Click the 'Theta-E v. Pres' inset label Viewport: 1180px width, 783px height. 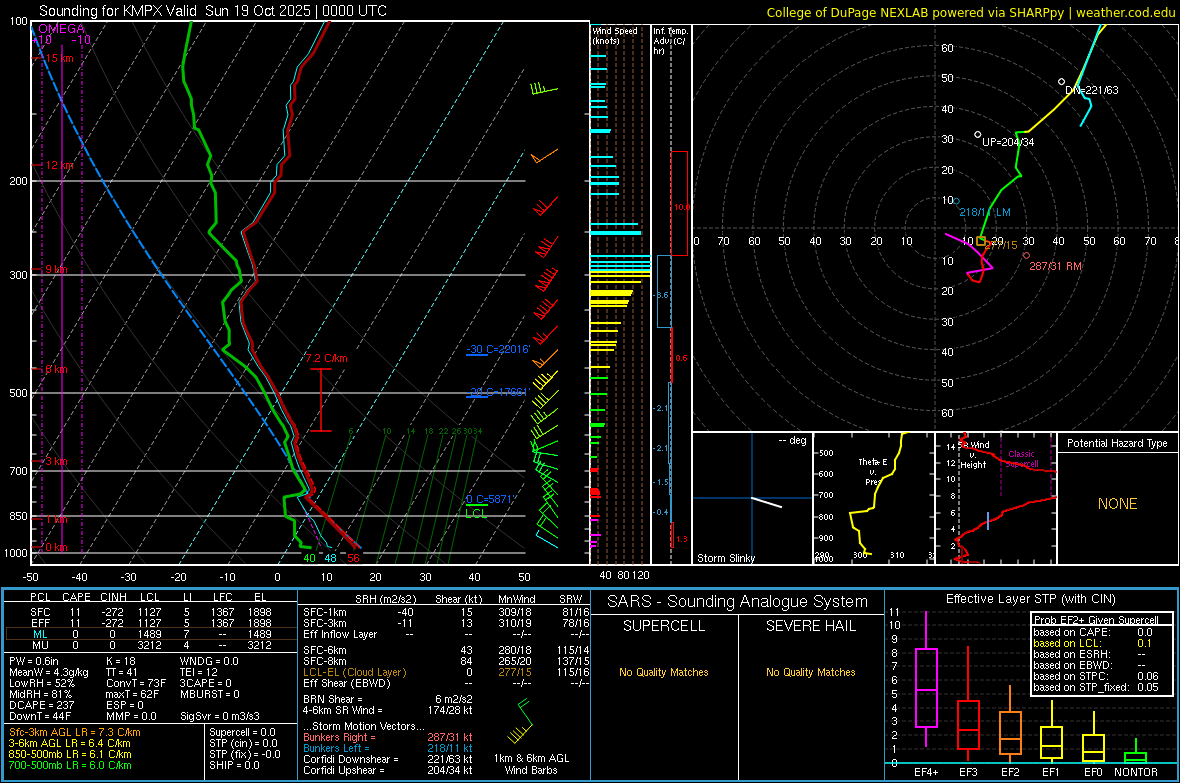(x=873, y=471)
